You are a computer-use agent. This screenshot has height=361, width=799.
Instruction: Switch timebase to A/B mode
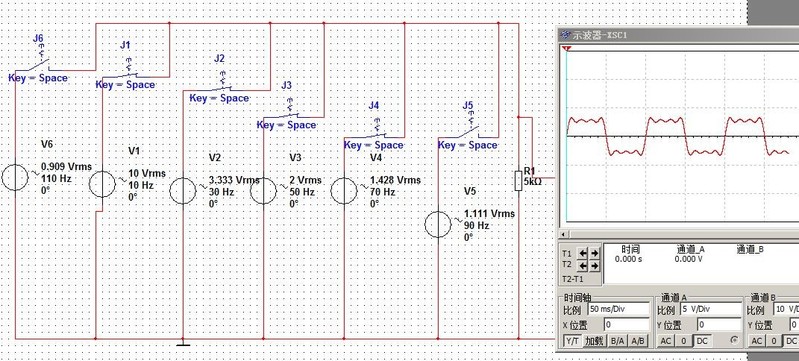(x=638, y=341)
